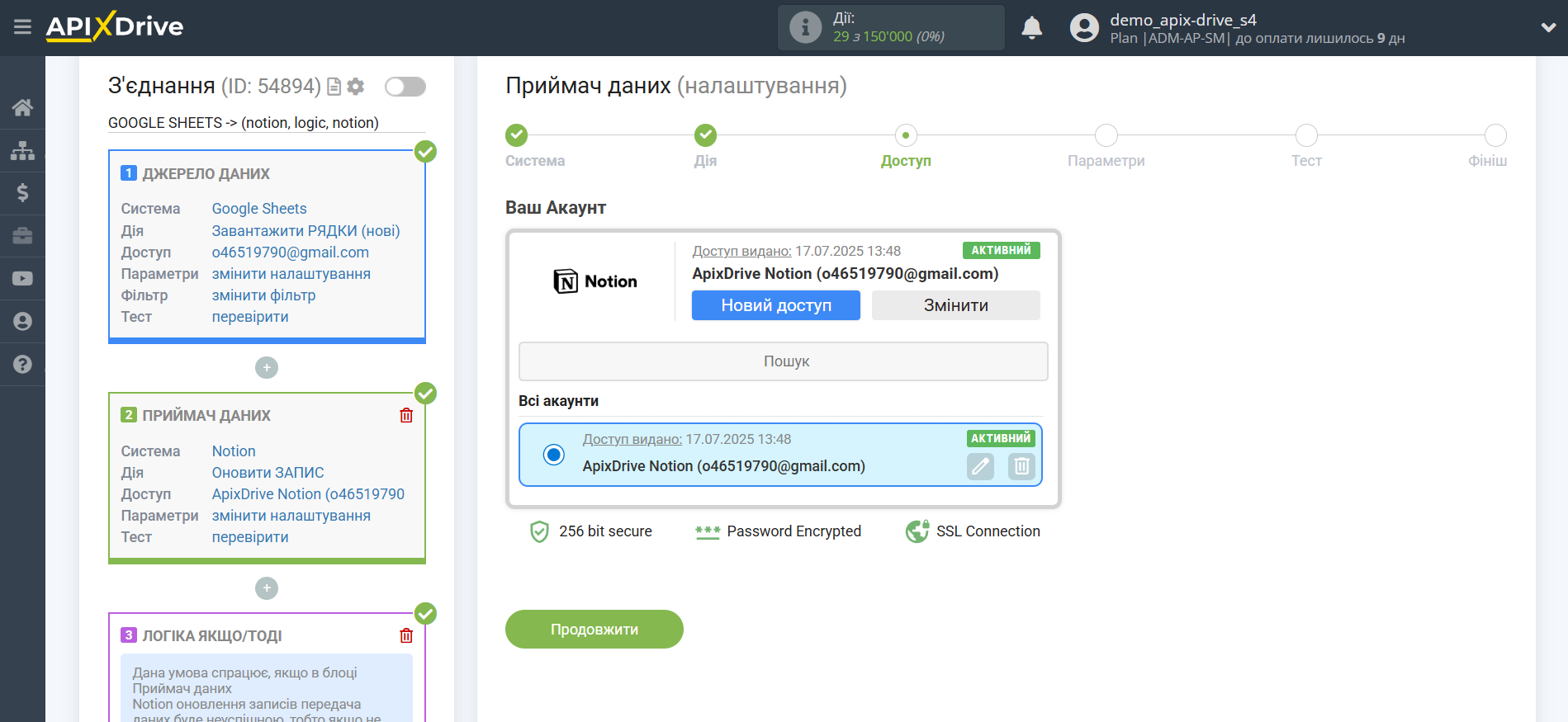The height and width of the screenshot is (722, 1568).
Task: Click the actions info icon
Action: tap(805, 27)
